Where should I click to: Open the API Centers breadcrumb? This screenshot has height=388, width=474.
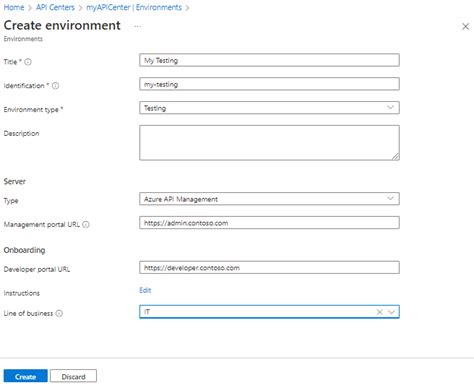[55, 7]
